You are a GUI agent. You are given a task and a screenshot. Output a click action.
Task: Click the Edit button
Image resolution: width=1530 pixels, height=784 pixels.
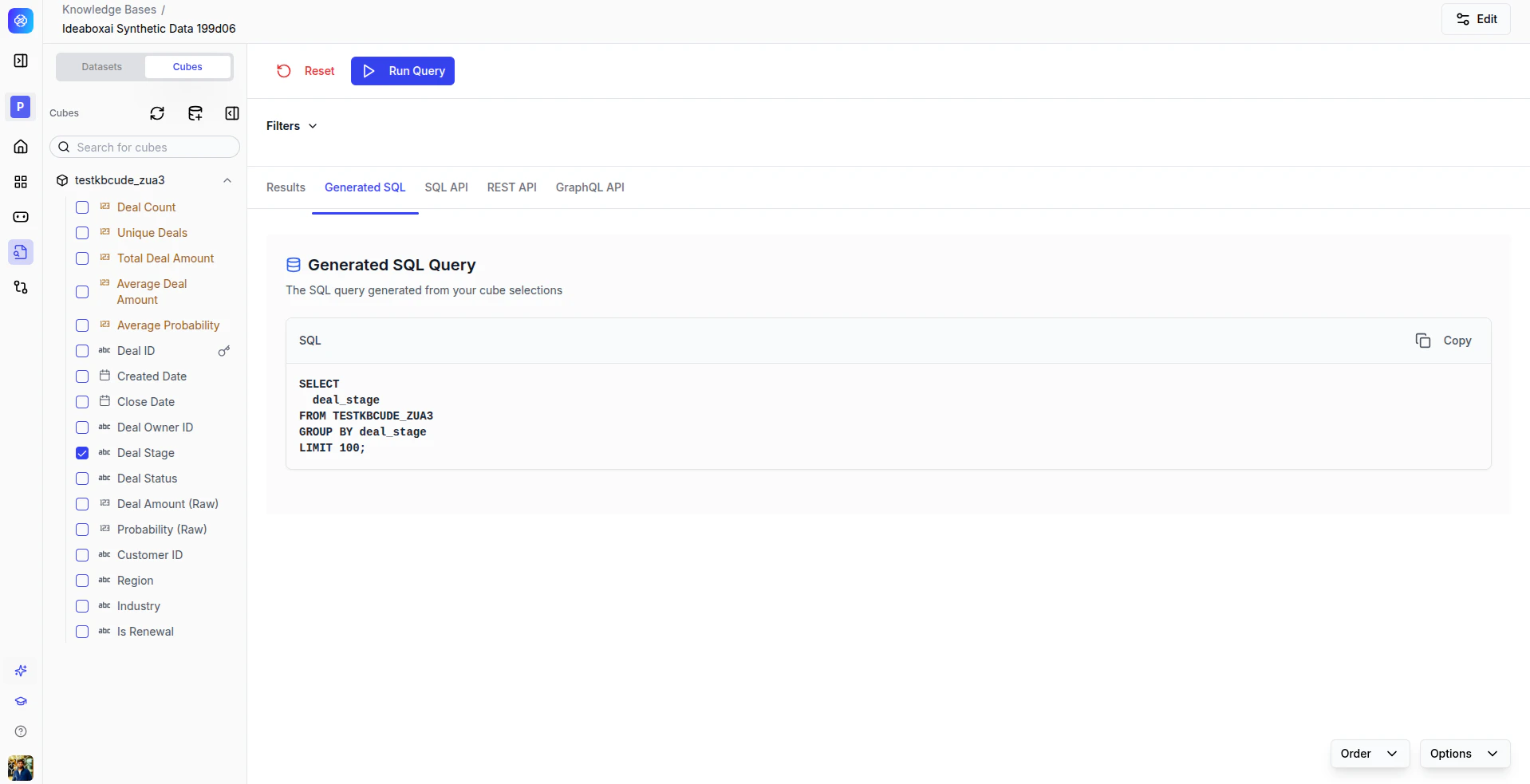[x=1476, y=19]
